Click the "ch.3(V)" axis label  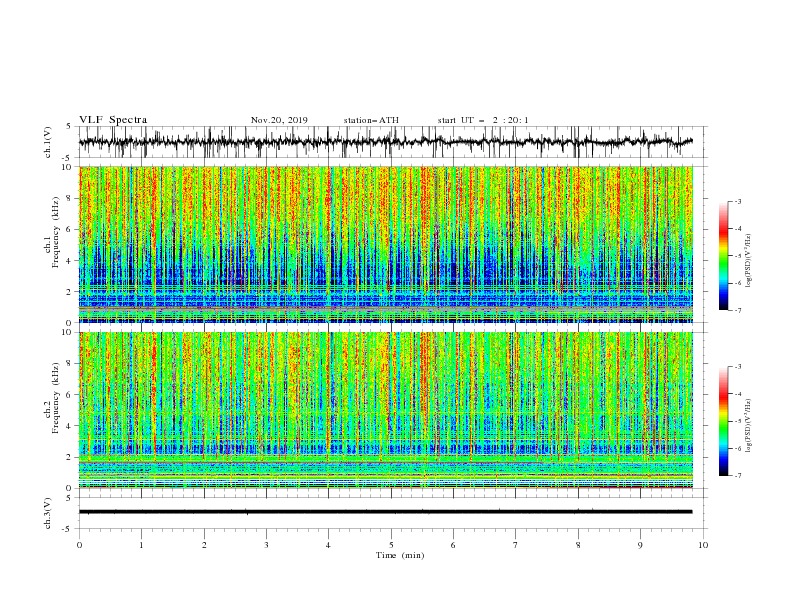(48, 513)
